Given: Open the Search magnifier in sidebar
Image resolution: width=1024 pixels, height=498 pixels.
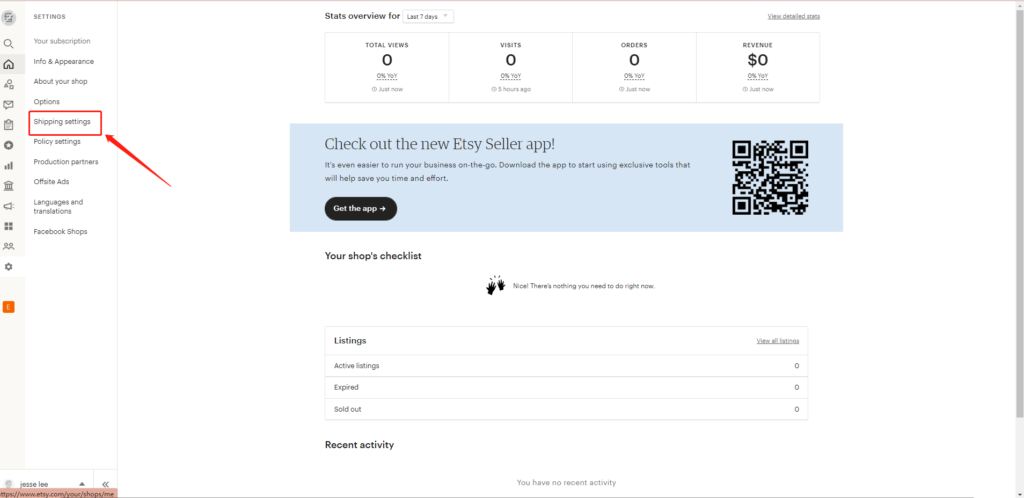Looking at the screenshot, I should click(x=8, y=44).
